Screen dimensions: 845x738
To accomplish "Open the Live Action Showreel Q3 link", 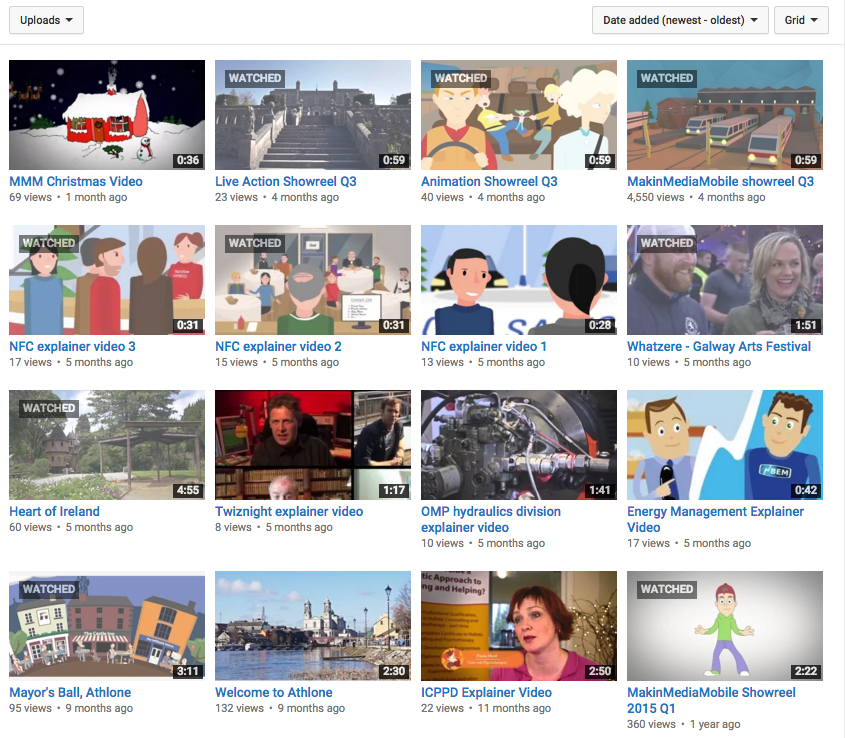I will tap(285, 182).
